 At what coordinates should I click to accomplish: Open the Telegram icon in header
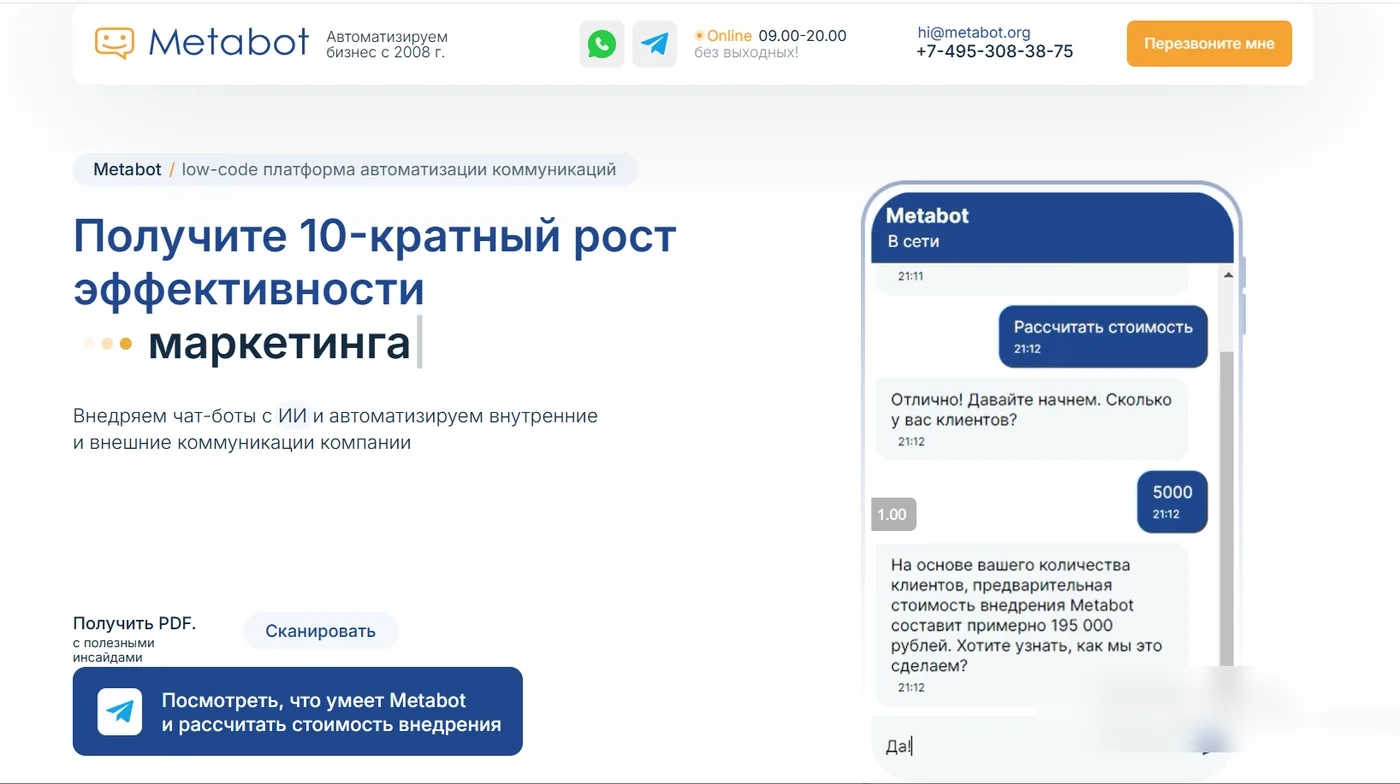(x=655, y=44)
